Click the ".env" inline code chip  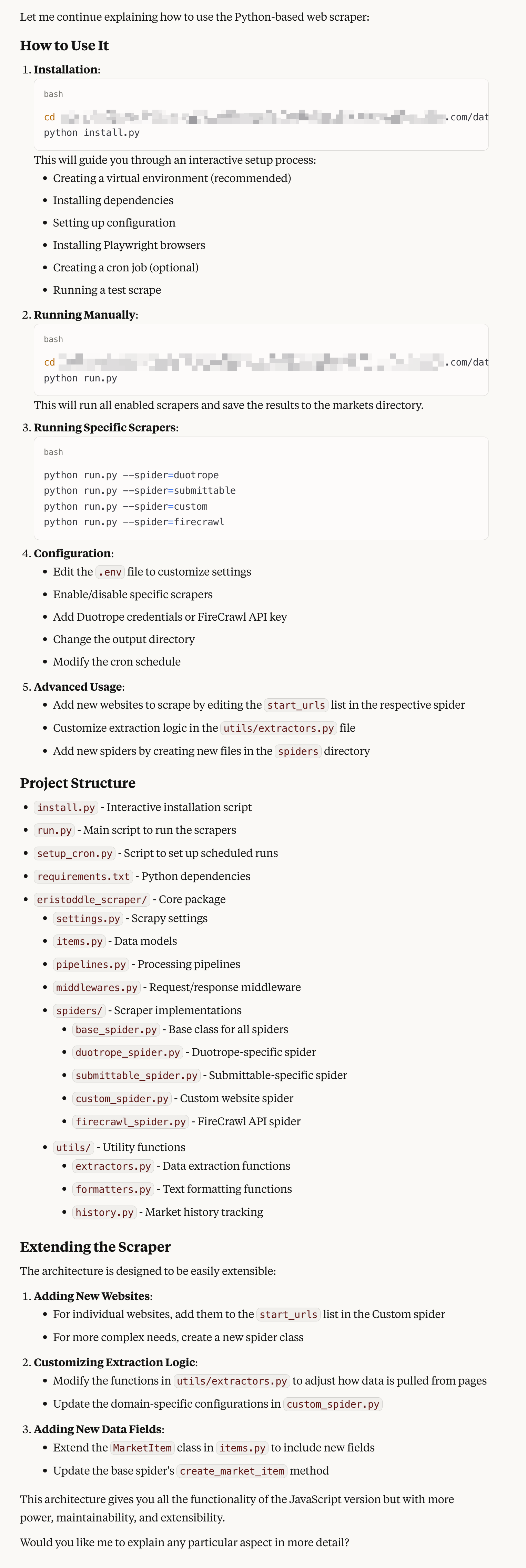(110, 572)
